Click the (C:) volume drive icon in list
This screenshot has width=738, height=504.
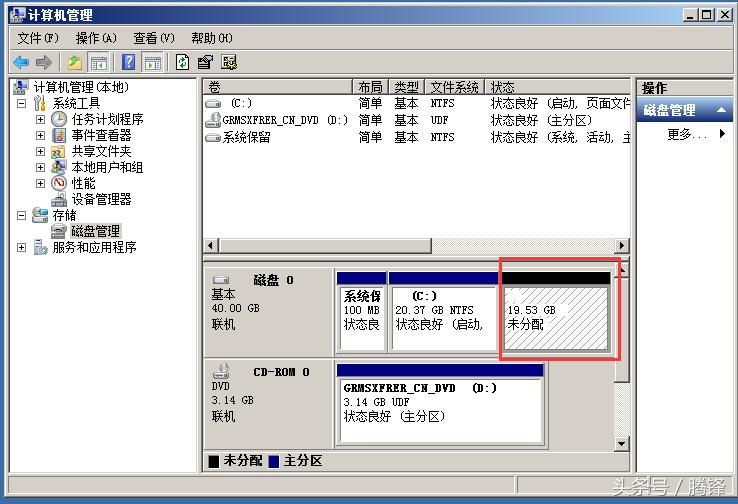tap(213, 104)
